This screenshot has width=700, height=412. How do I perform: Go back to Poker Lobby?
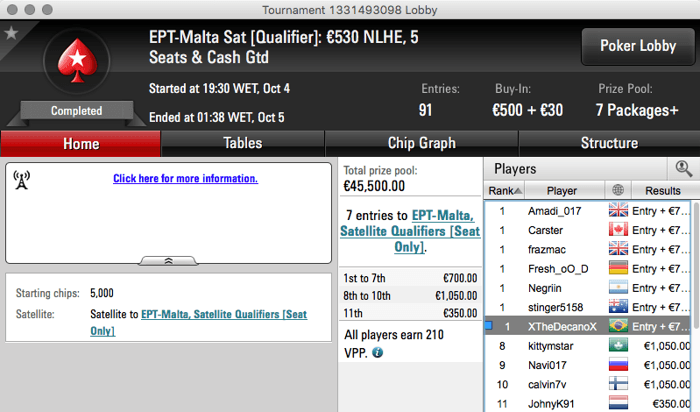click(x=638, y=46)
